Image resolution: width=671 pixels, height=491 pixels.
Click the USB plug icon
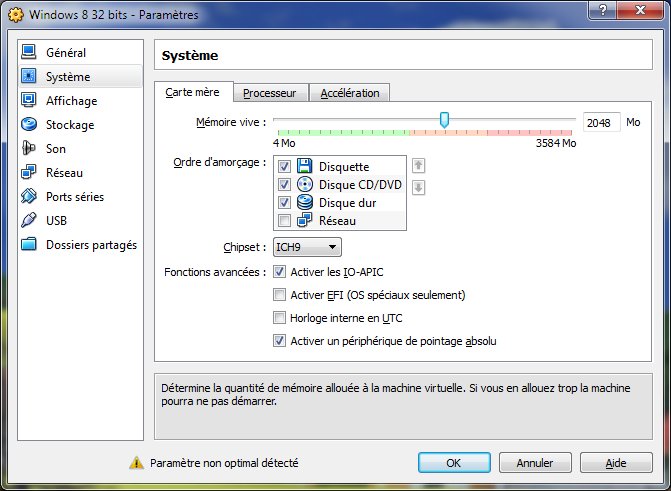29,220
